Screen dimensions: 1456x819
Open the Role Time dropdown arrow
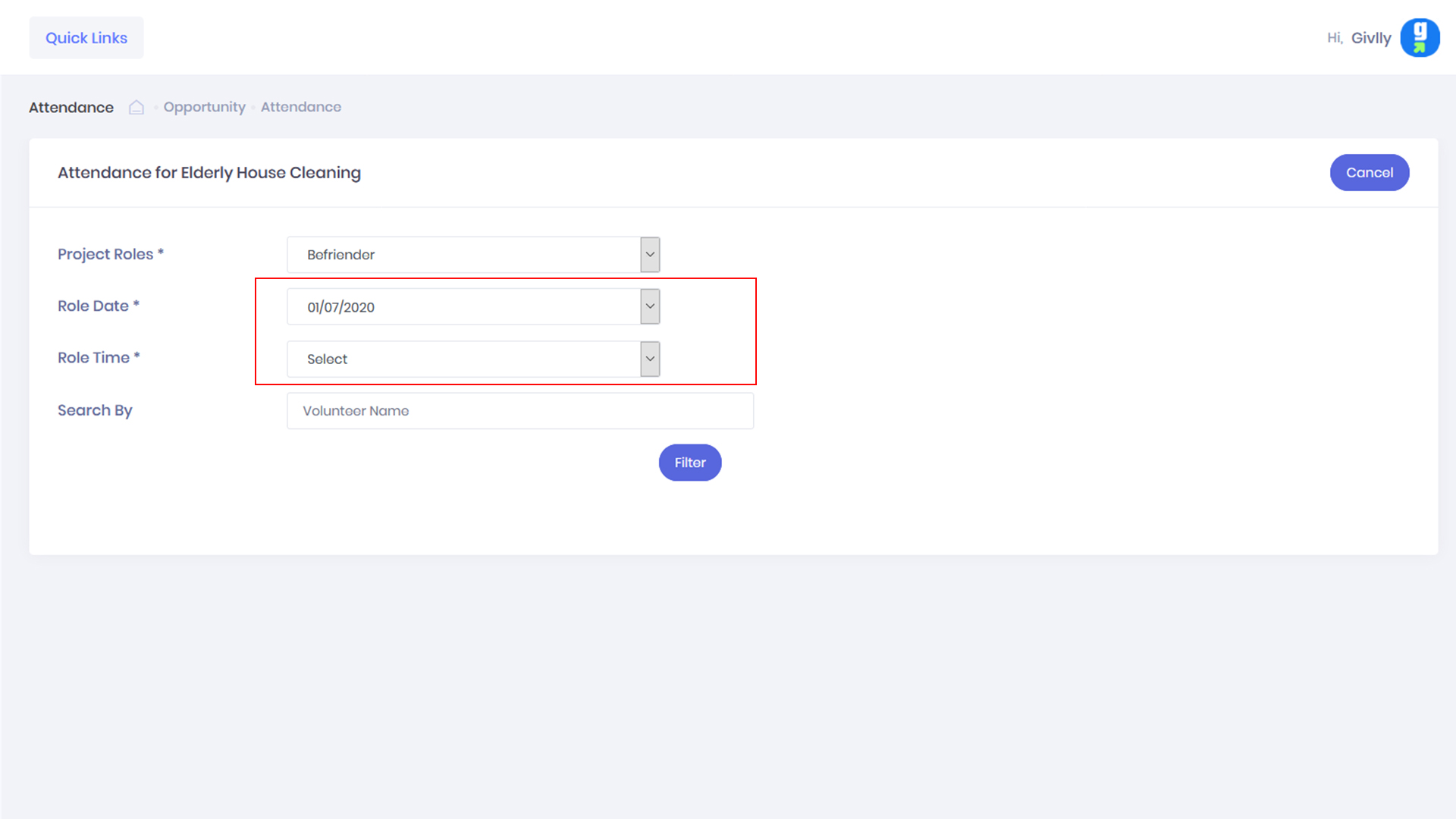coord(650,359)
